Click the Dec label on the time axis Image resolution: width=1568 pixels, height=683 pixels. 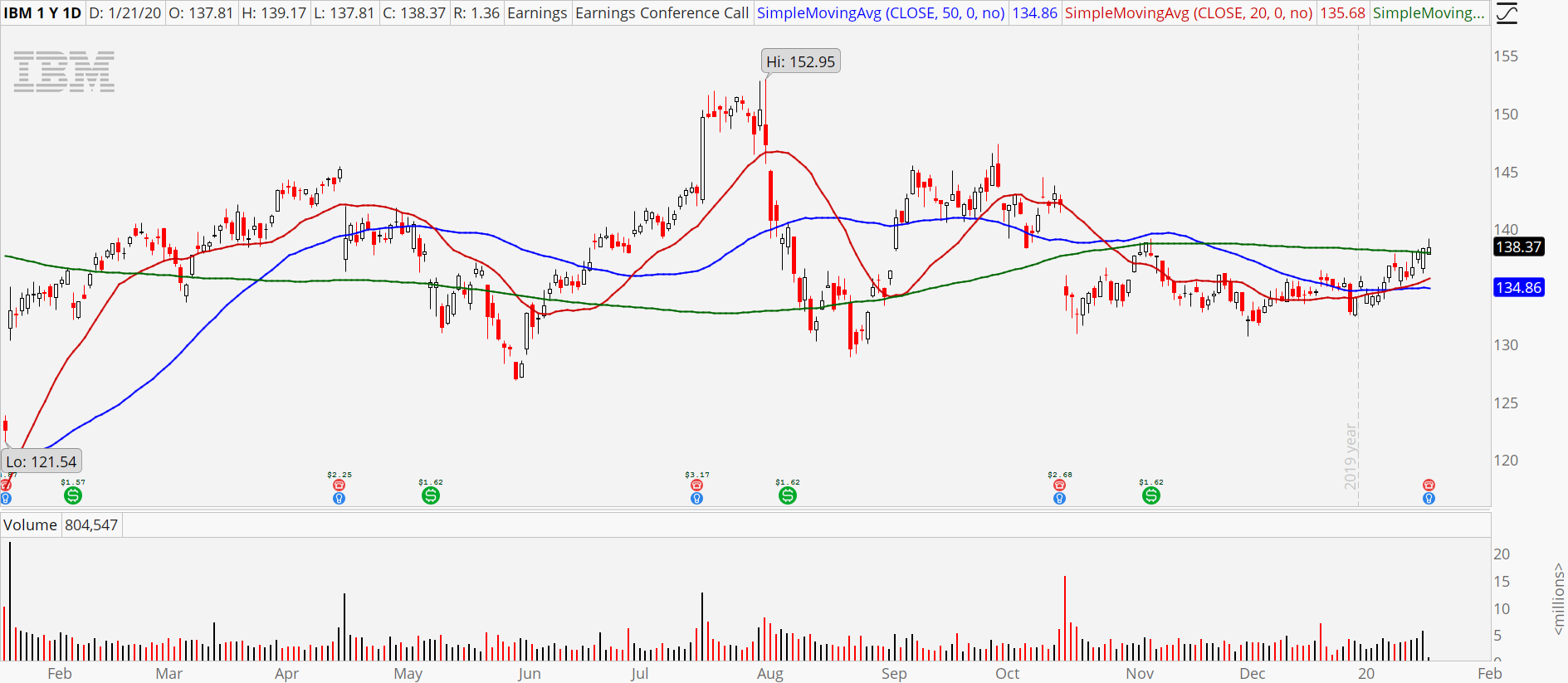pos(1253,674)
